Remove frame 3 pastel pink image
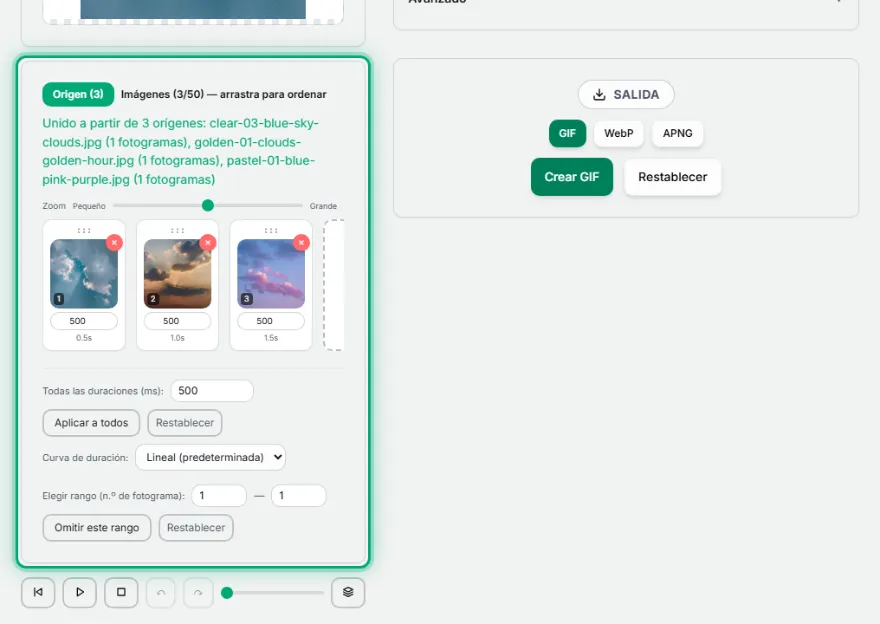Screen dimensions: 880x624 pos(301,242)
